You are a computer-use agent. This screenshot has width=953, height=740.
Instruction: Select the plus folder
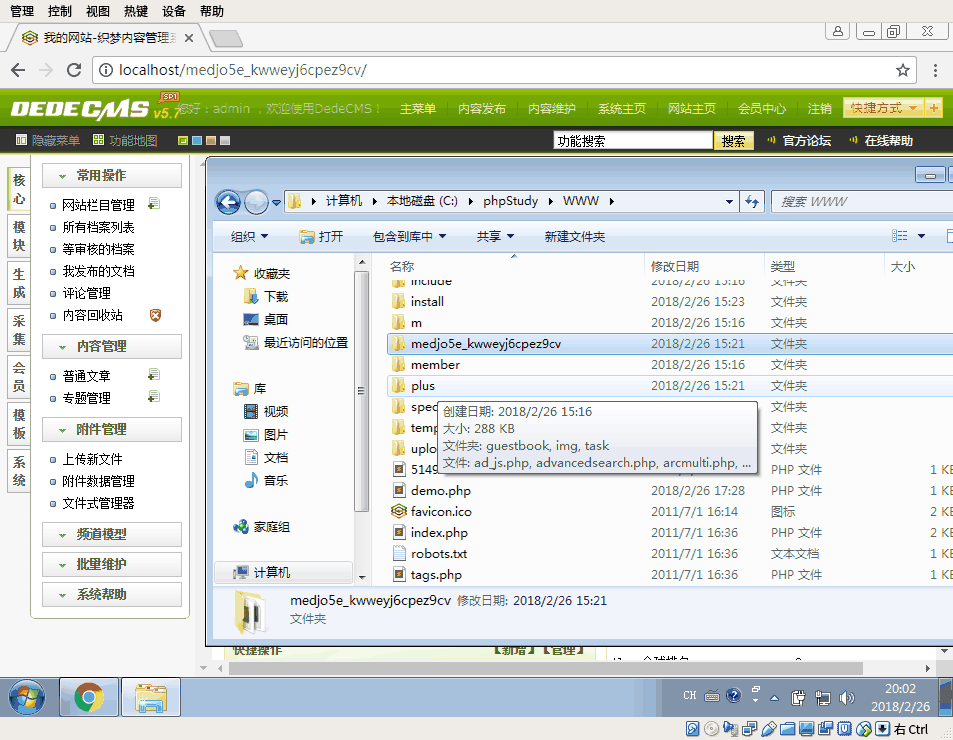422,386
